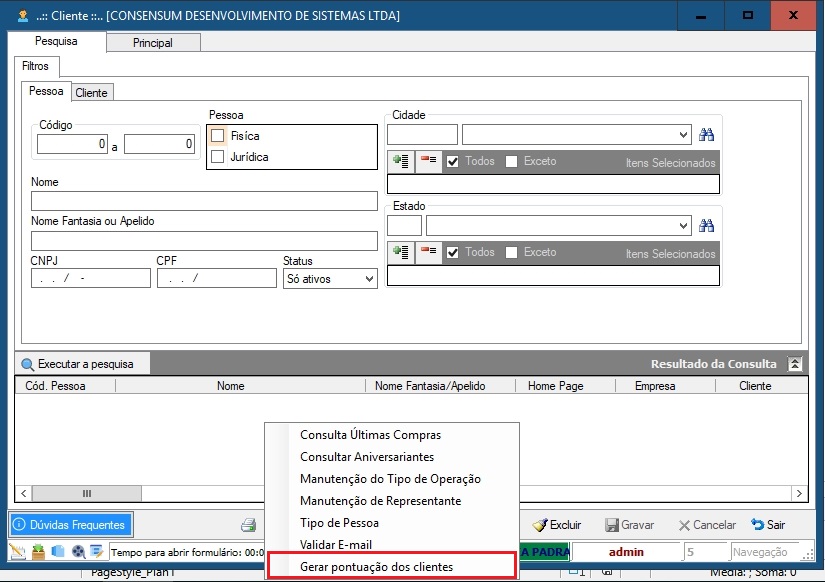The width and height of the screenshot is (825, 582).
Task: Expand the Estado combo box list
Action: 683,226
